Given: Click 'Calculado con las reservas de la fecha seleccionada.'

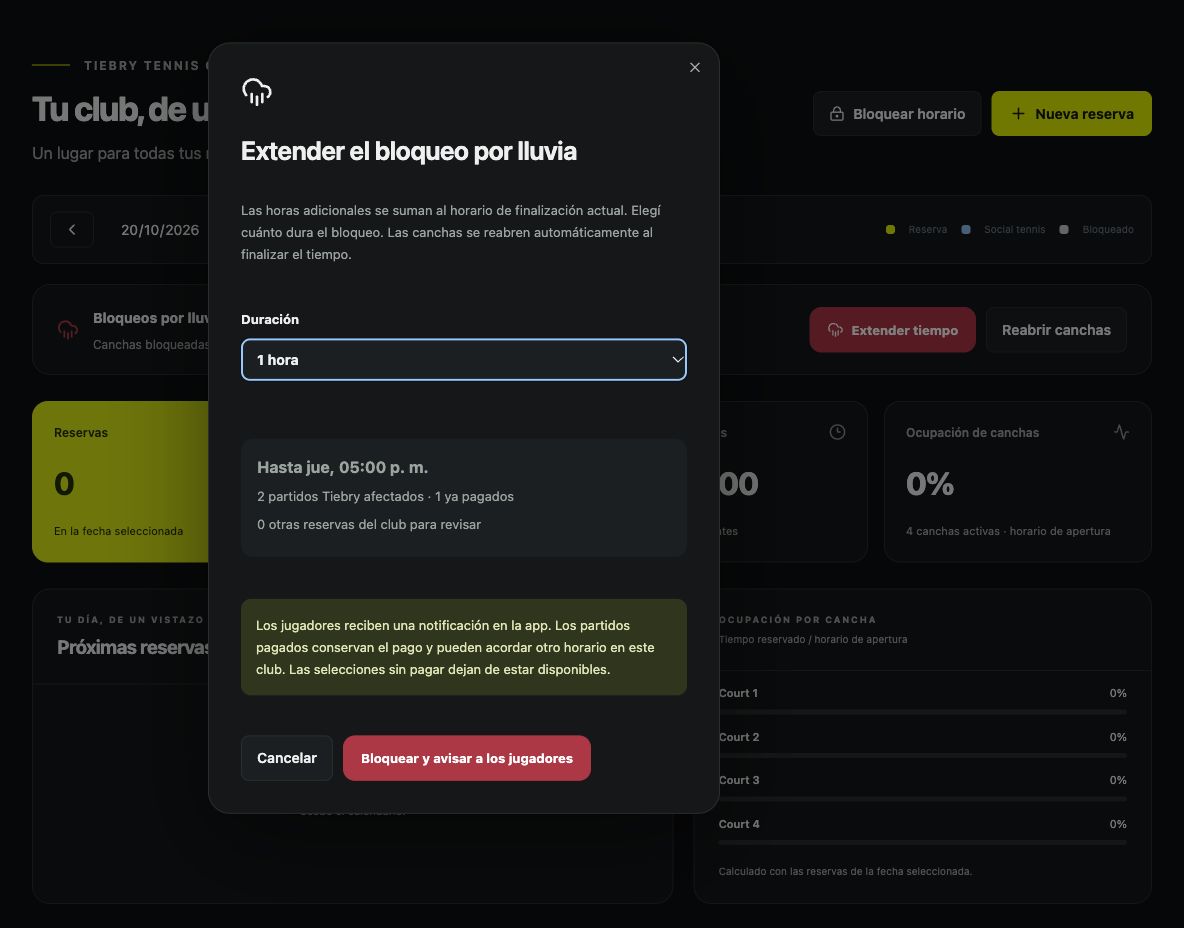Looking at the screenshot, I should click(845, 871).
